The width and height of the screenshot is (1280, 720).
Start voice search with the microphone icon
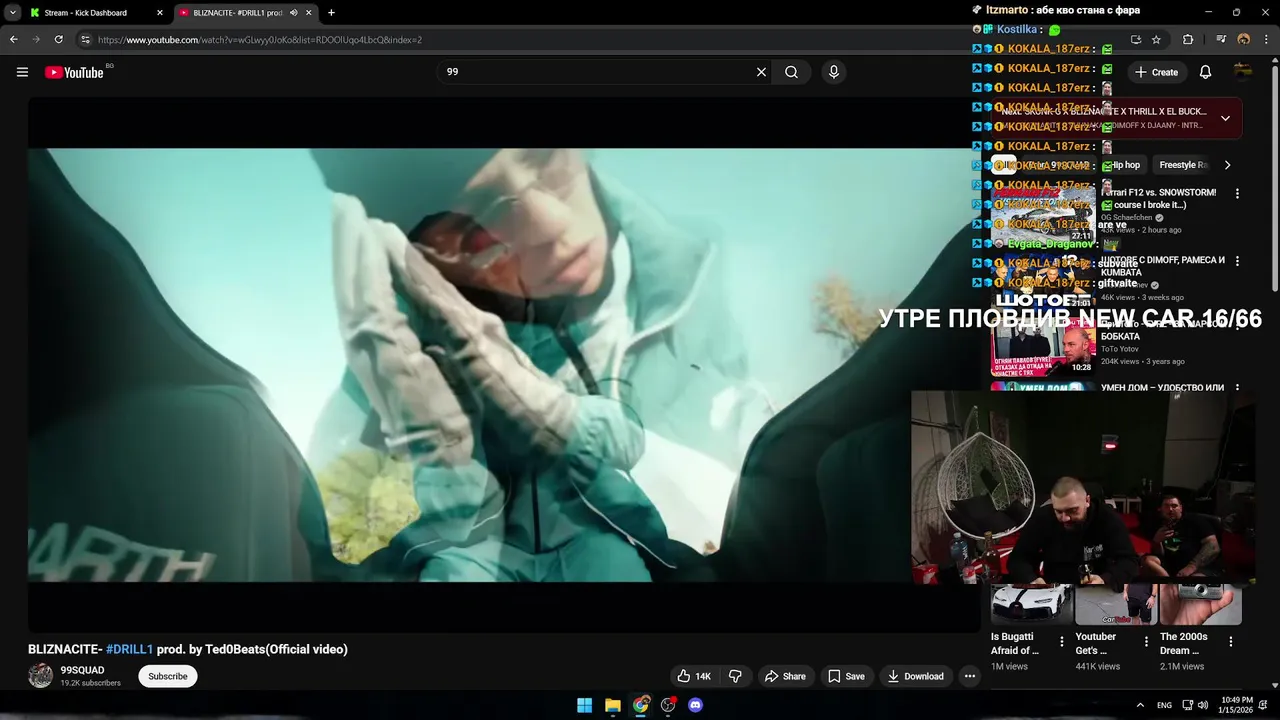[833, 72]
